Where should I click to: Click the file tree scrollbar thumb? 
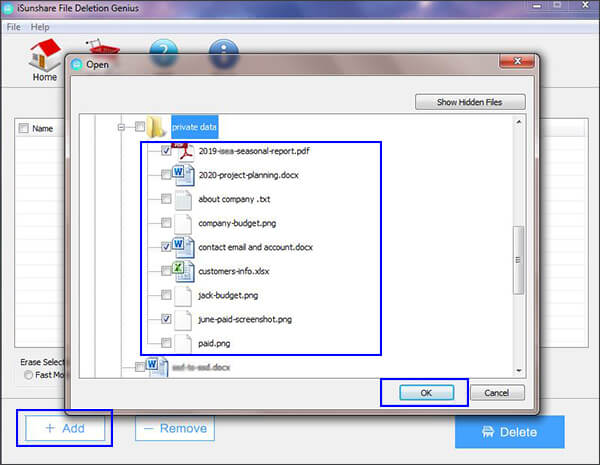coord(518,260)
